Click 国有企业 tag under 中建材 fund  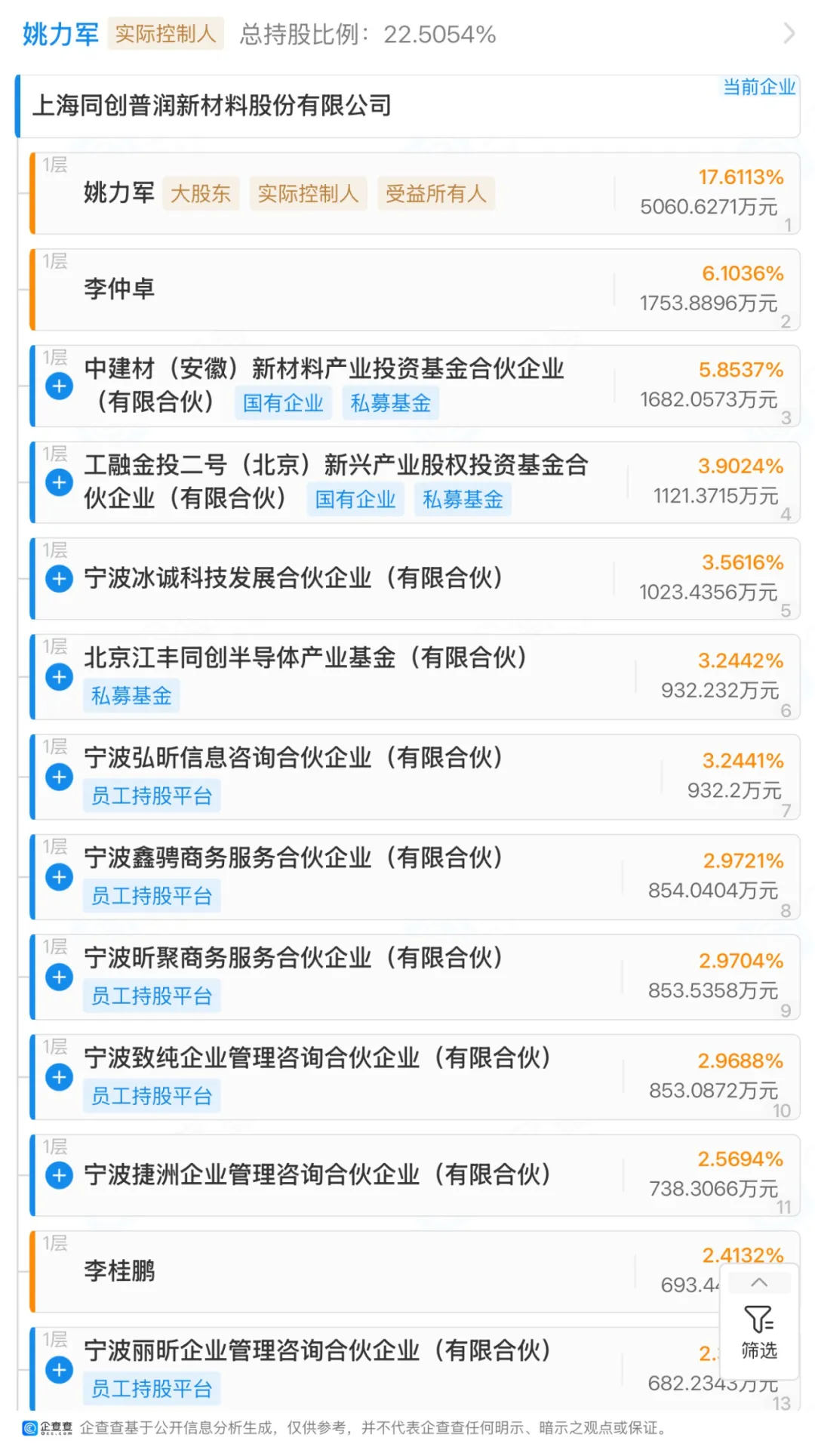[x=283, y=403]
